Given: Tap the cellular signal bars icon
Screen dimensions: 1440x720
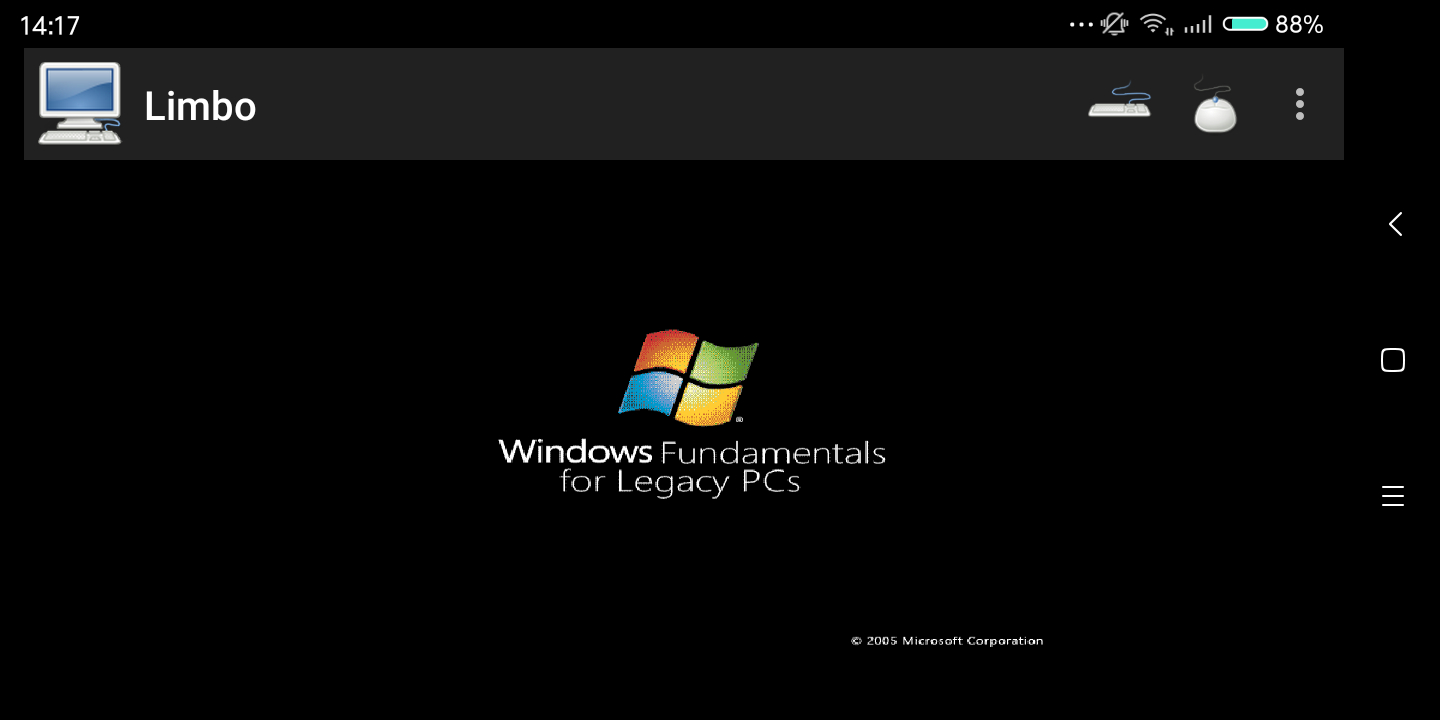Looking at the screenshot, I should tap(1198, 25).
